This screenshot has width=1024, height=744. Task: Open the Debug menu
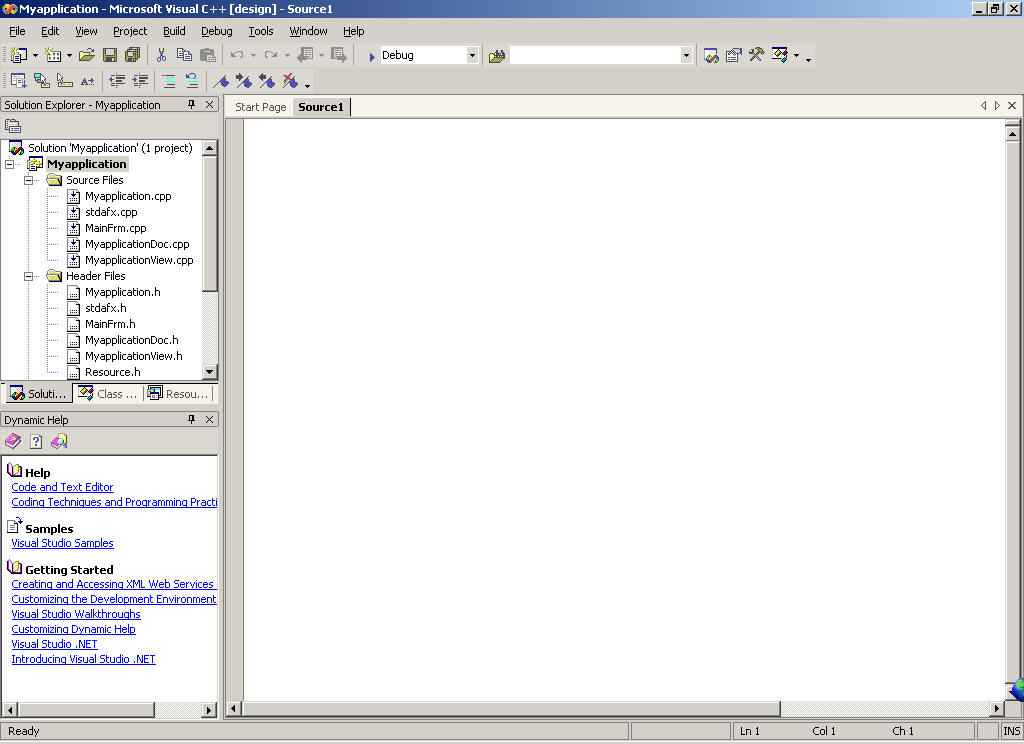tap(217, 31)
